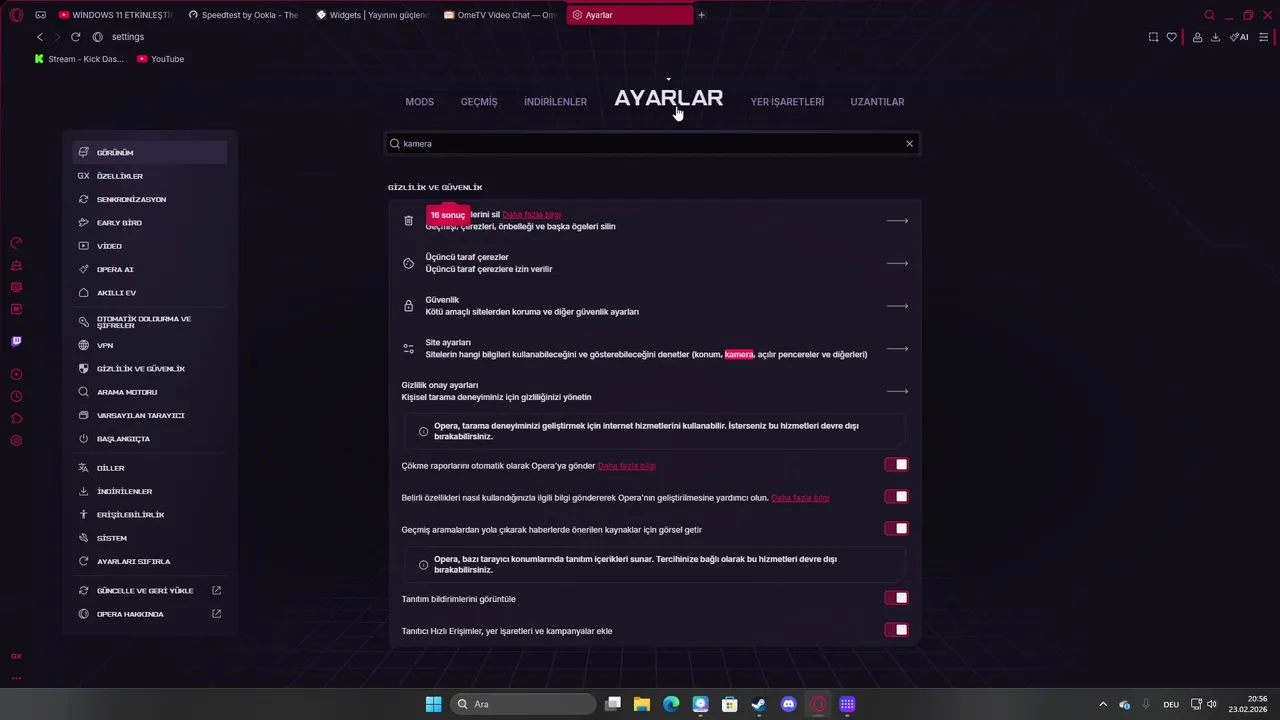Reload the settings page
This screenshot has height=720, width=1280.
(x=75, y=37)
